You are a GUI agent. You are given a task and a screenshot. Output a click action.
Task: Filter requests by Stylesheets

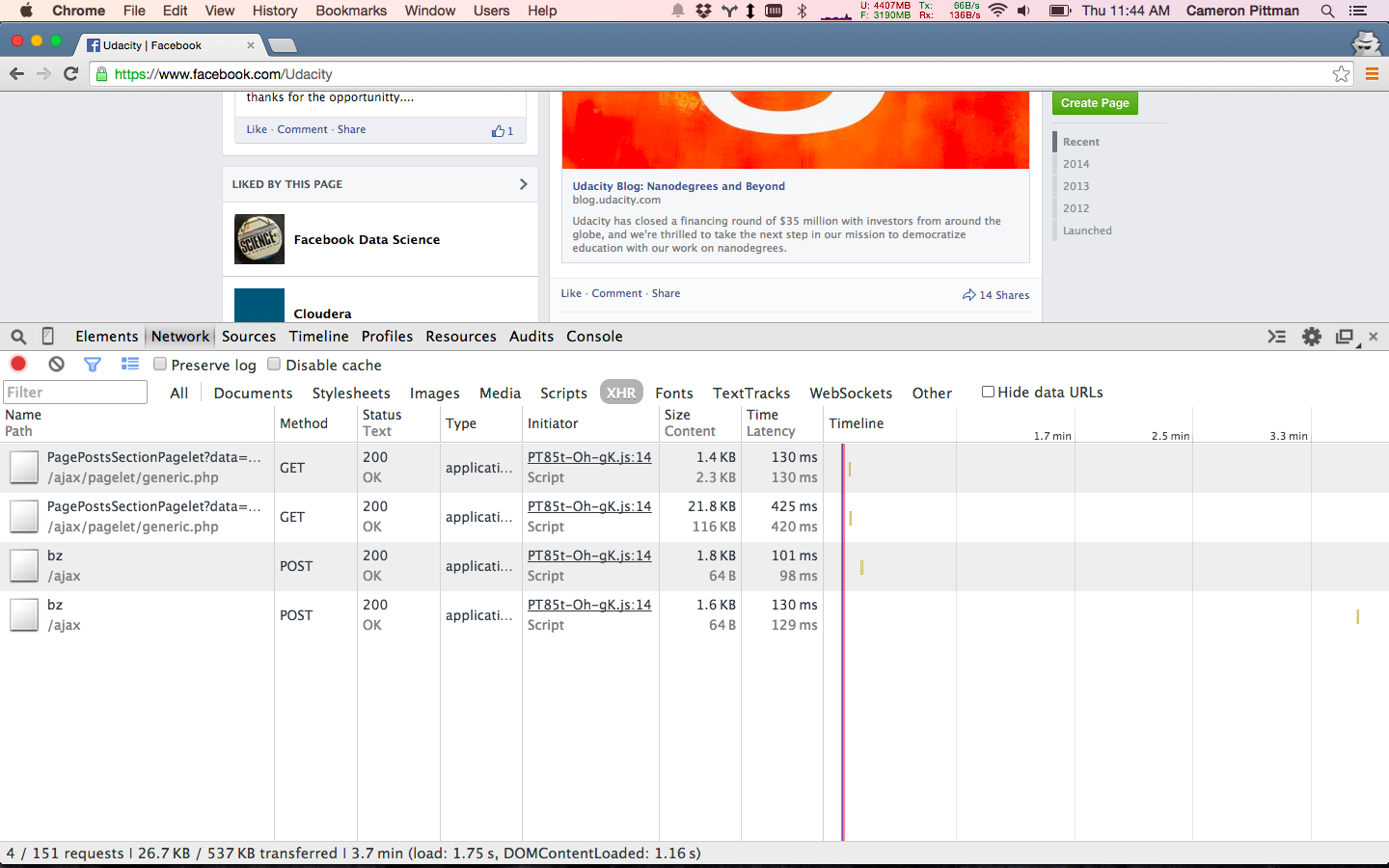tap(351, 393)
